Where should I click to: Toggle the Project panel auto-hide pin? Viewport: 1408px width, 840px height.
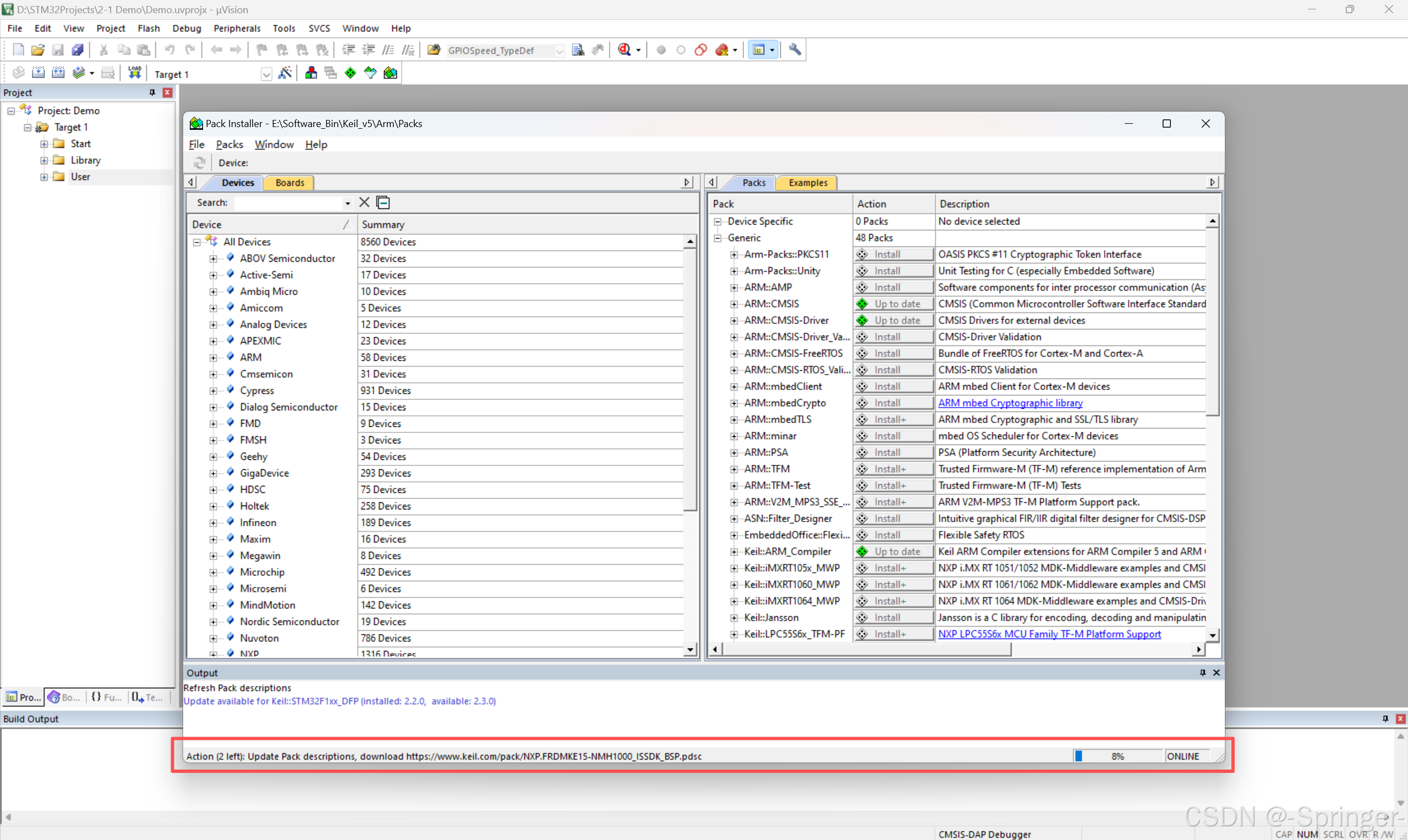(x=152, y=92)
